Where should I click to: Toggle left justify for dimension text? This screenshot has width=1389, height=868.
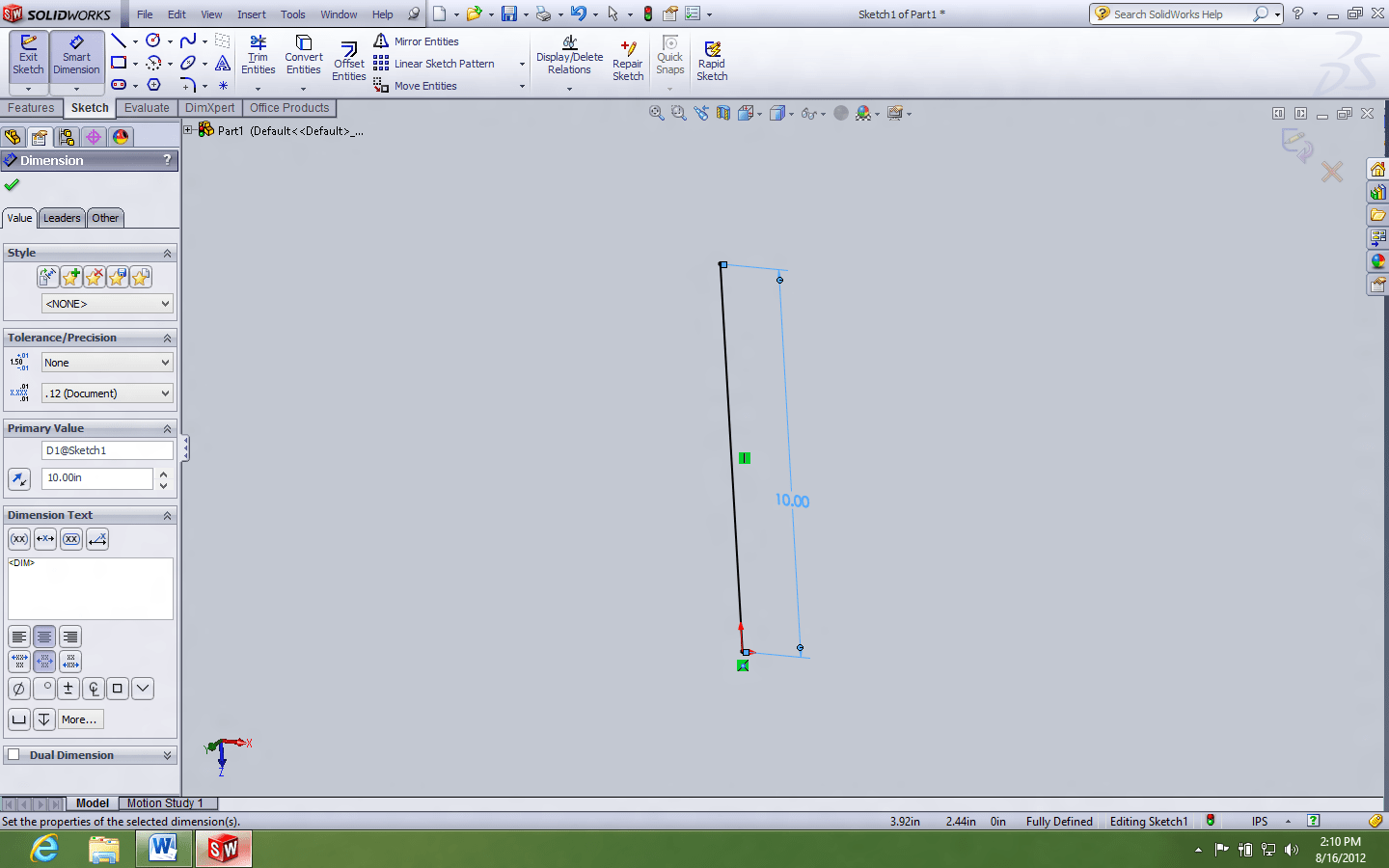pos(19,637)
